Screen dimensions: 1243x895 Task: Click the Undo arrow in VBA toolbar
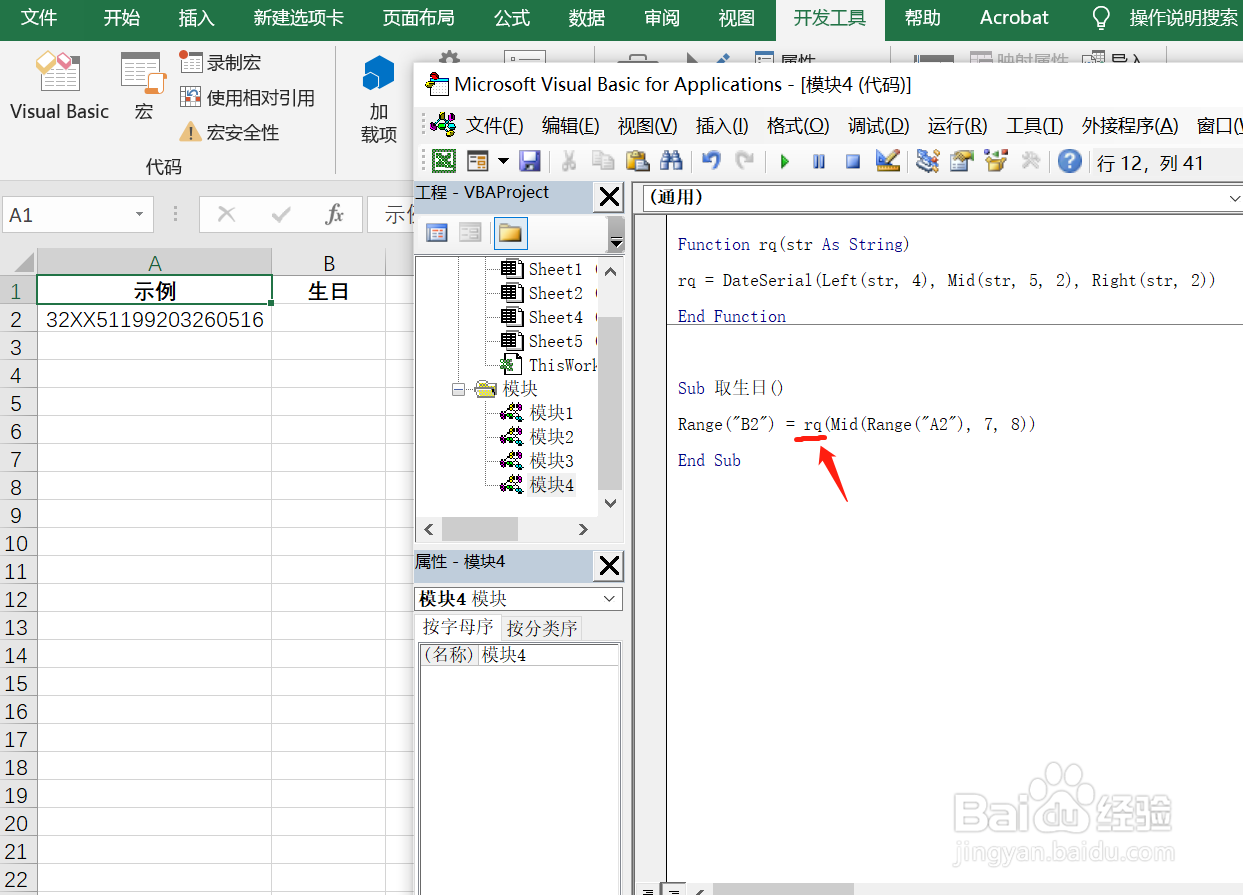coord(711,161)
